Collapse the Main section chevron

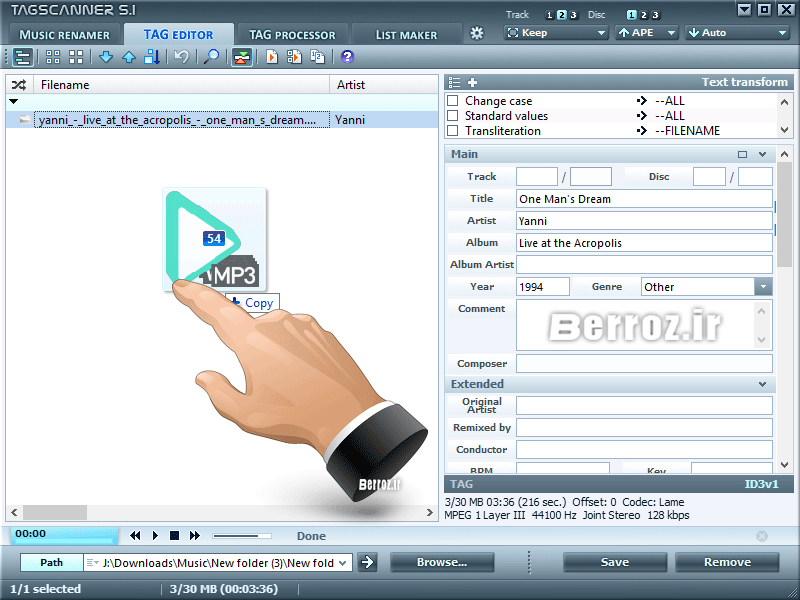click(762, 154)
